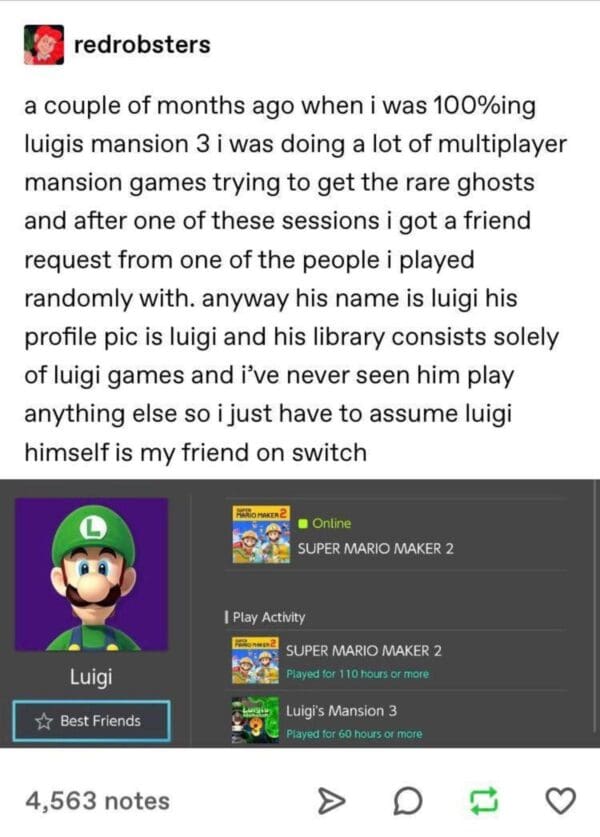Viewport: 600px width, 837px height.
Task: Click the star icon in Best Friends
Action: pos(44,722)
